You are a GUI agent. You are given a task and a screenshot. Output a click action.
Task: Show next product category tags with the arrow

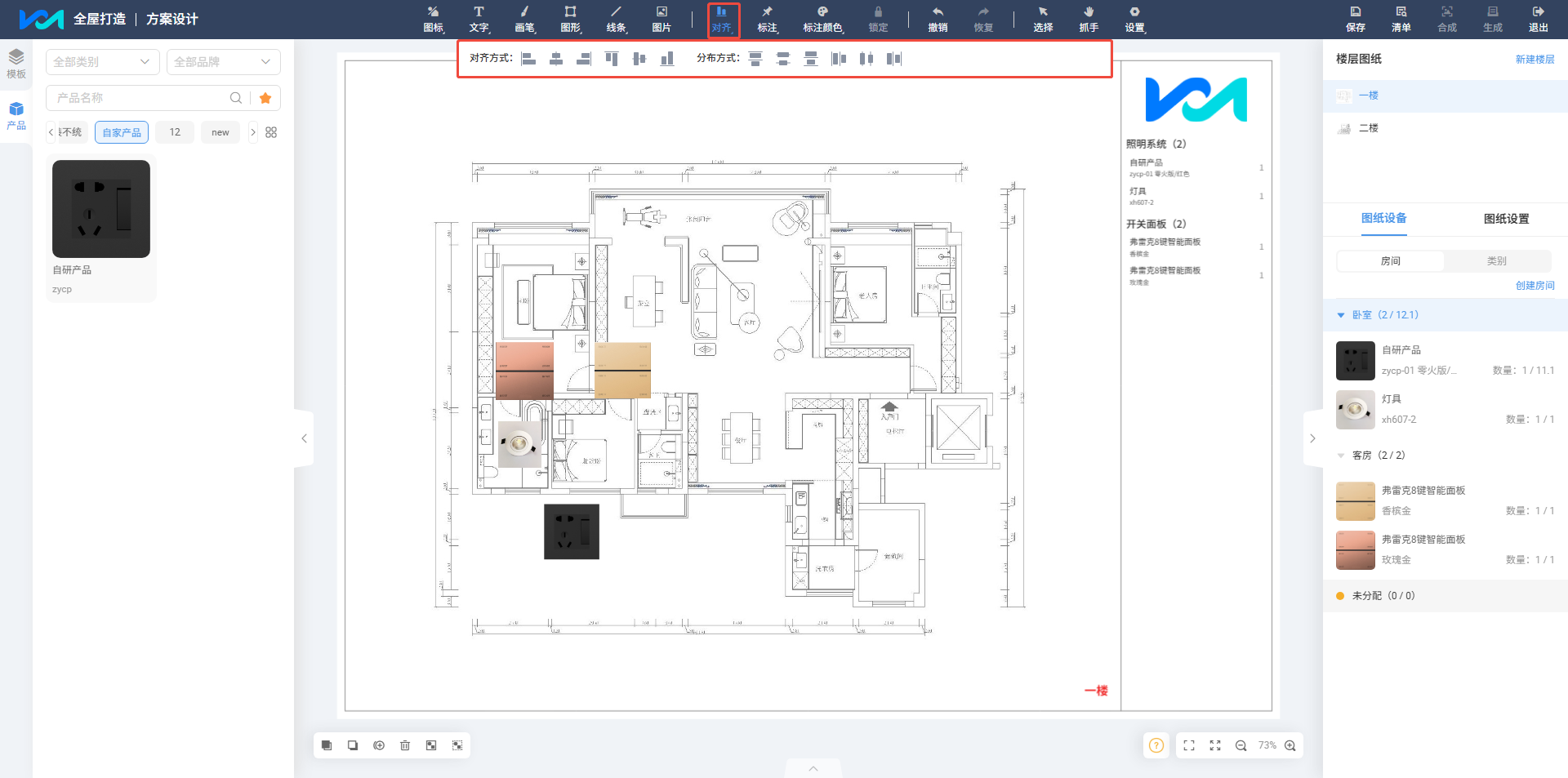point(253,132)
